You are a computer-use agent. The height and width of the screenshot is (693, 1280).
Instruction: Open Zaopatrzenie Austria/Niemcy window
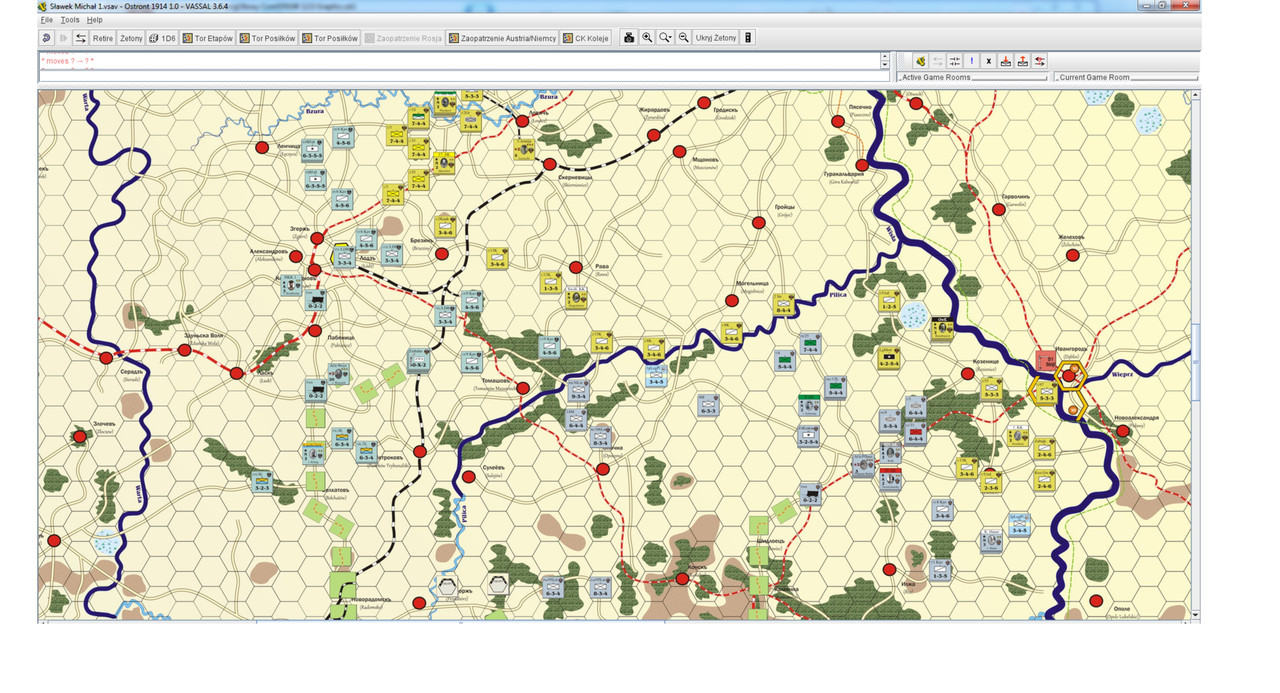point(502,38)
